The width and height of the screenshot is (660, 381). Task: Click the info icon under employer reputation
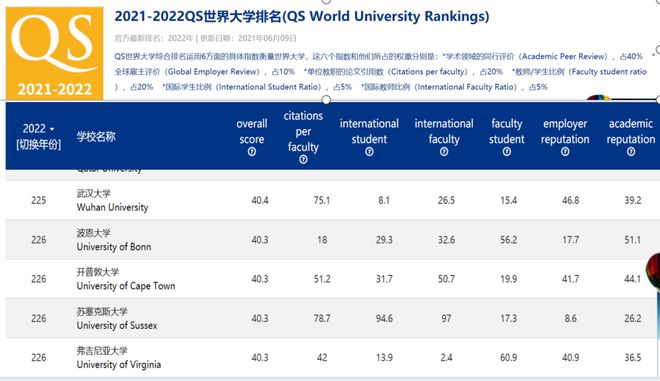(x=565, y=152)
